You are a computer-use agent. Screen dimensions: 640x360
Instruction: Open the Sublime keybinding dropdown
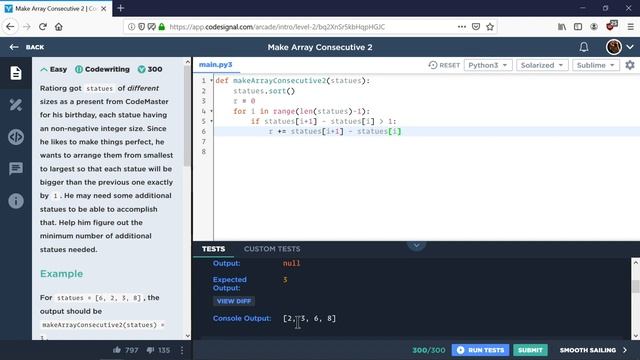[596, 65]
